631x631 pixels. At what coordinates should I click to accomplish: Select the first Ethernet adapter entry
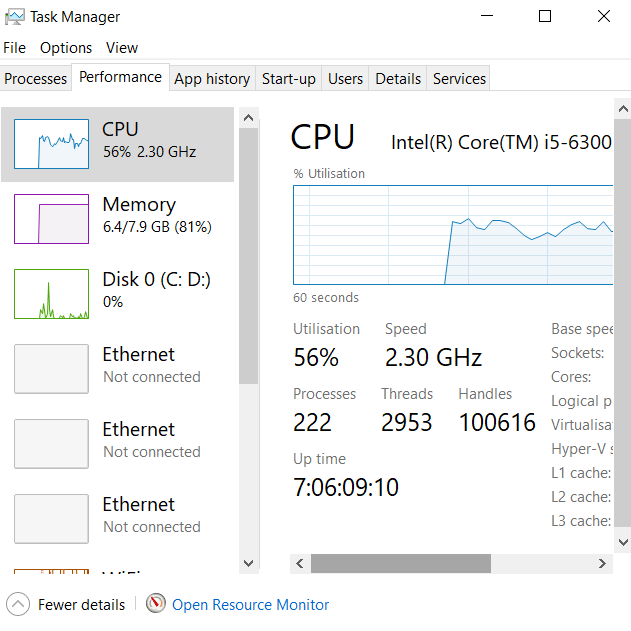click(120, 365)
